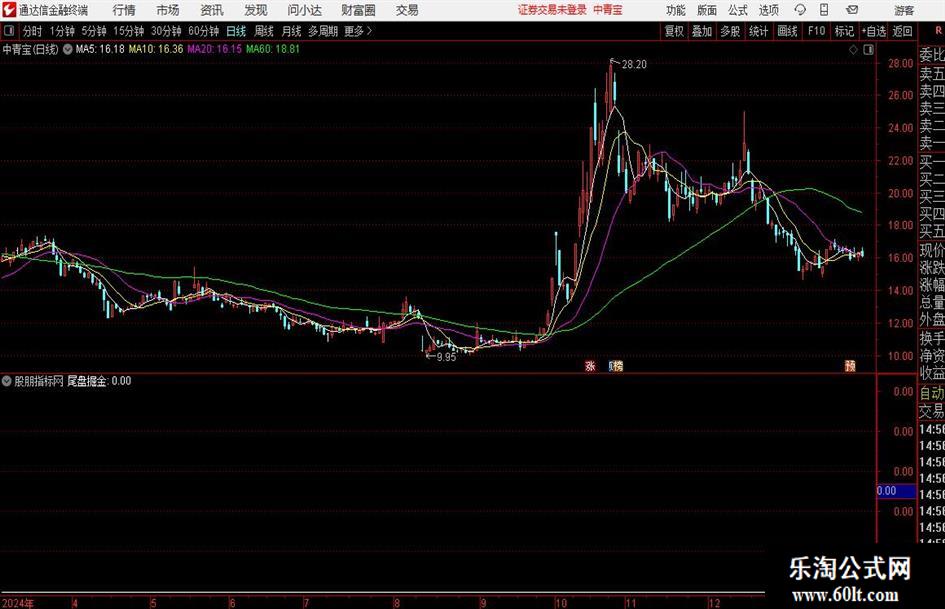Open the F10 company info button
The image size is (945, 609).
click(816, 31)
